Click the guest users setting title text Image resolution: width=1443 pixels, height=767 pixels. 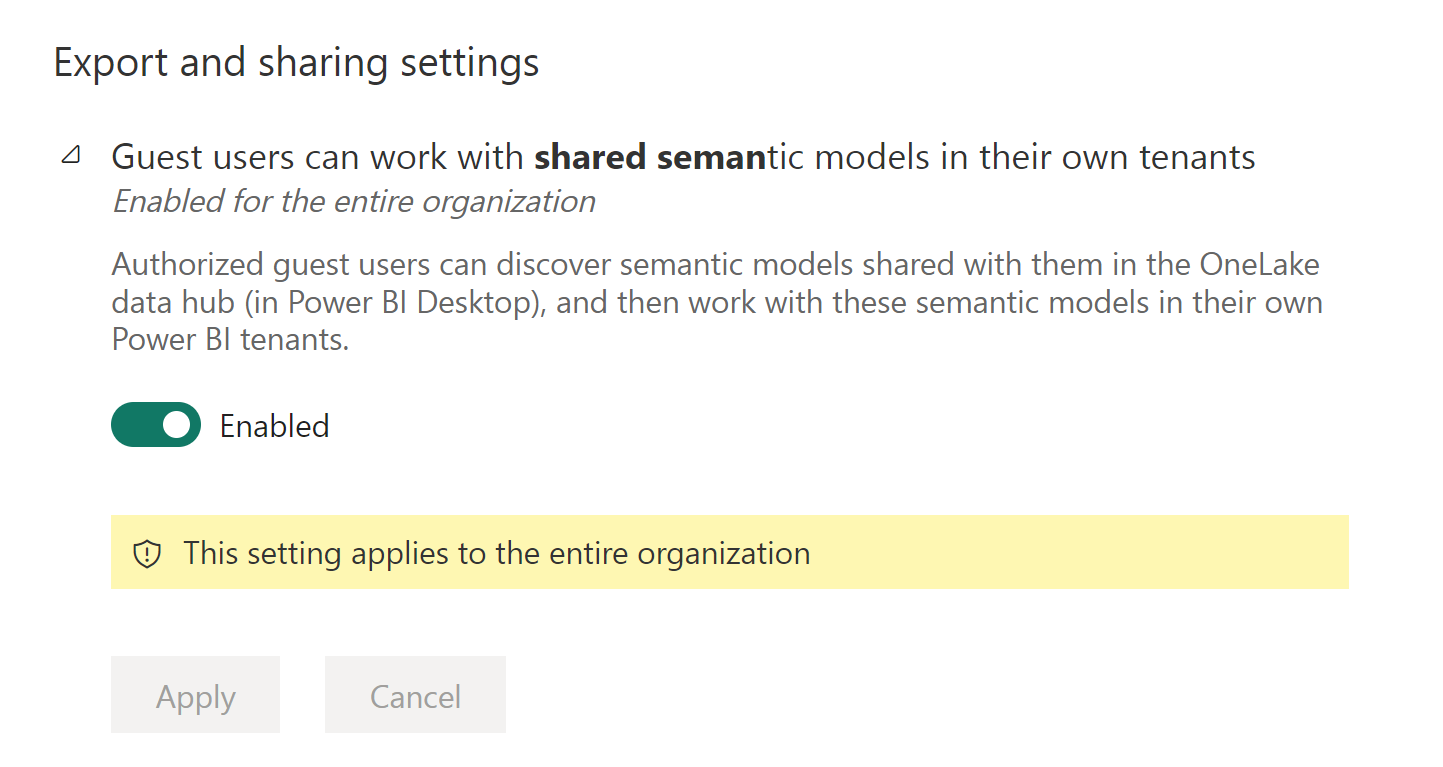(x=683, y=156)
